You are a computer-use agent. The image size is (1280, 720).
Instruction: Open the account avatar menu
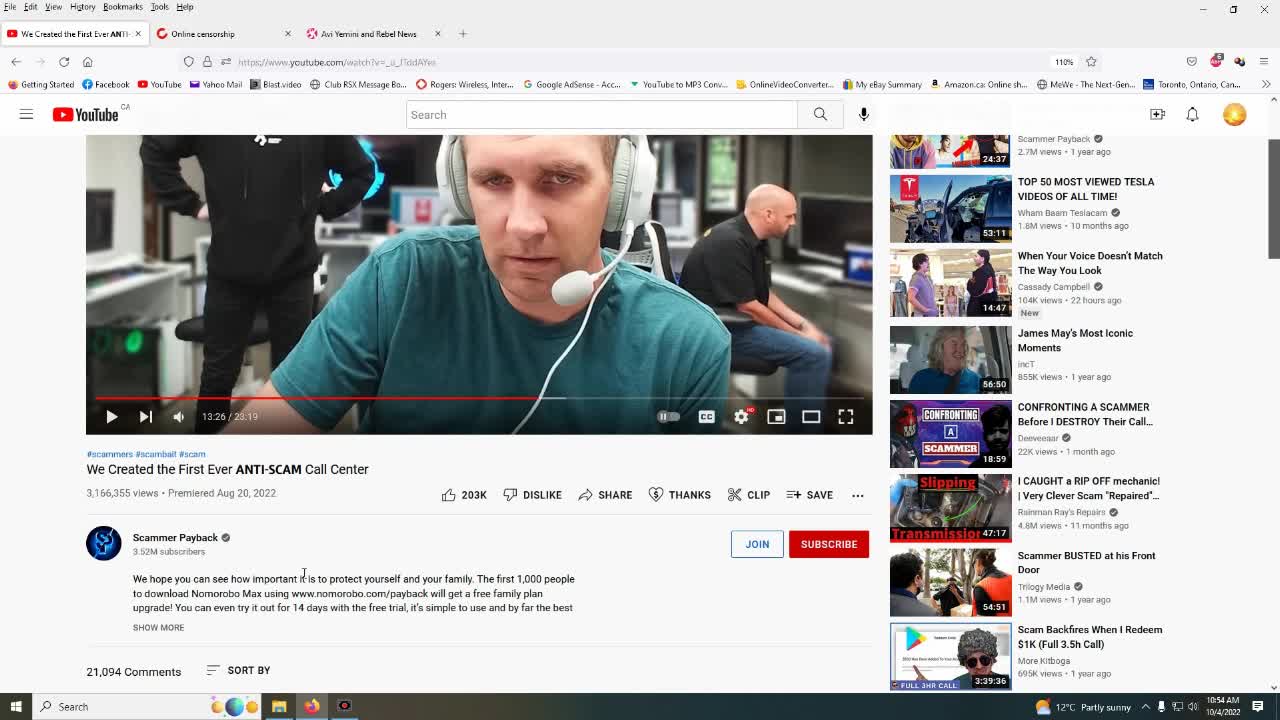pos(1235,115)
